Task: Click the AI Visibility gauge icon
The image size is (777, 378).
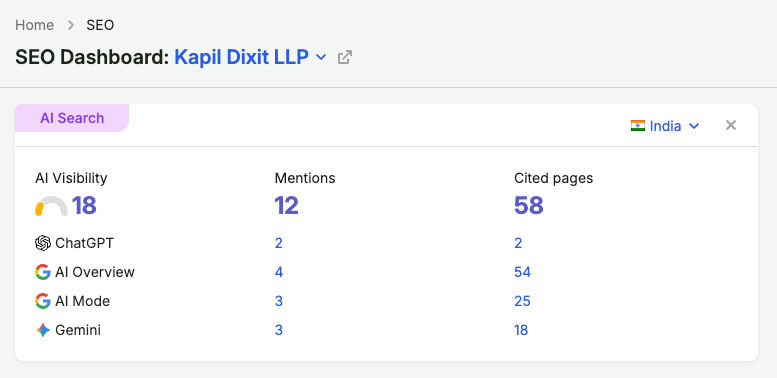Action: coord(51,206)
